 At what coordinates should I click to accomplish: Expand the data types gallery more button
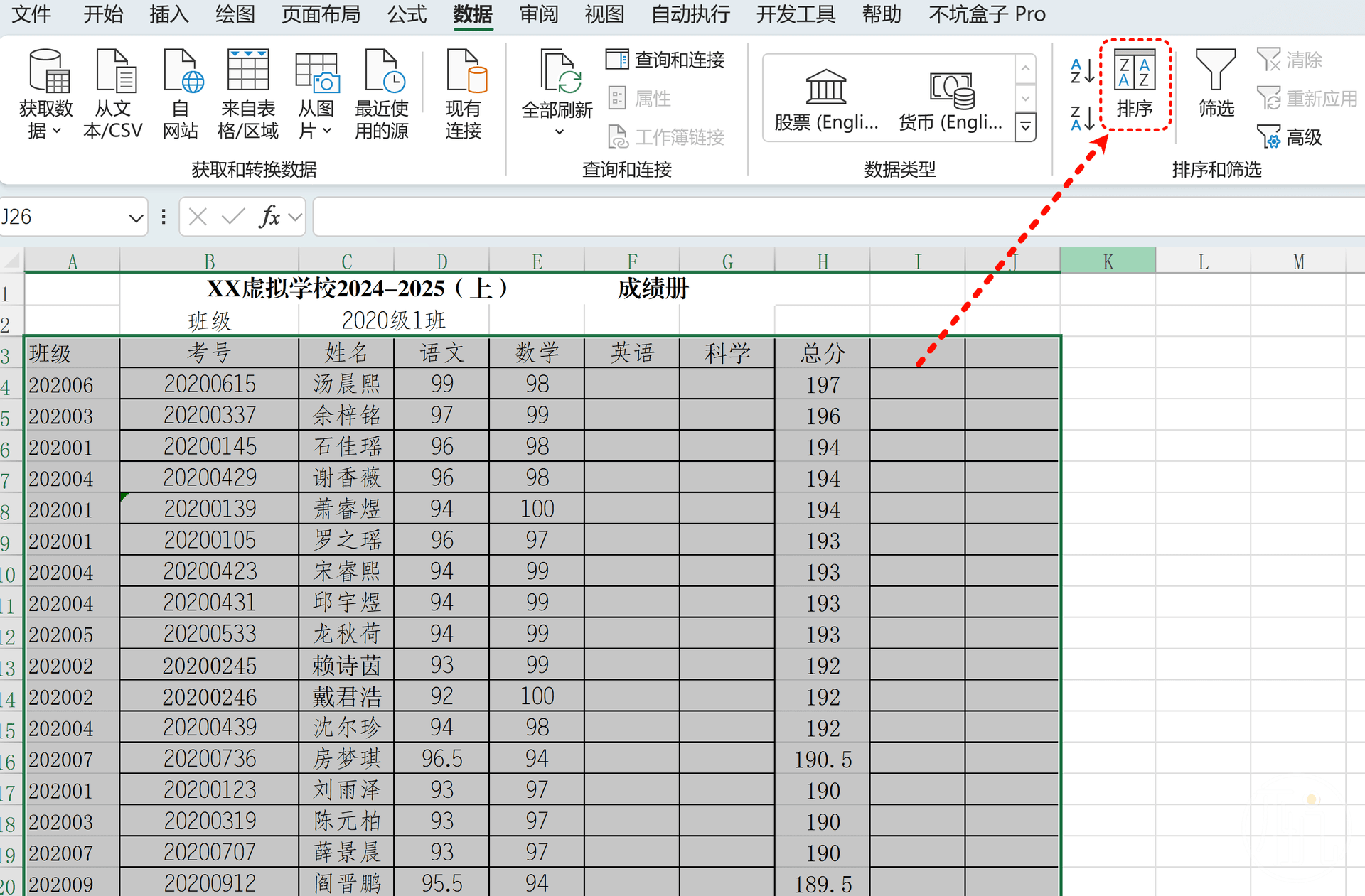[x=1025, y=127]
